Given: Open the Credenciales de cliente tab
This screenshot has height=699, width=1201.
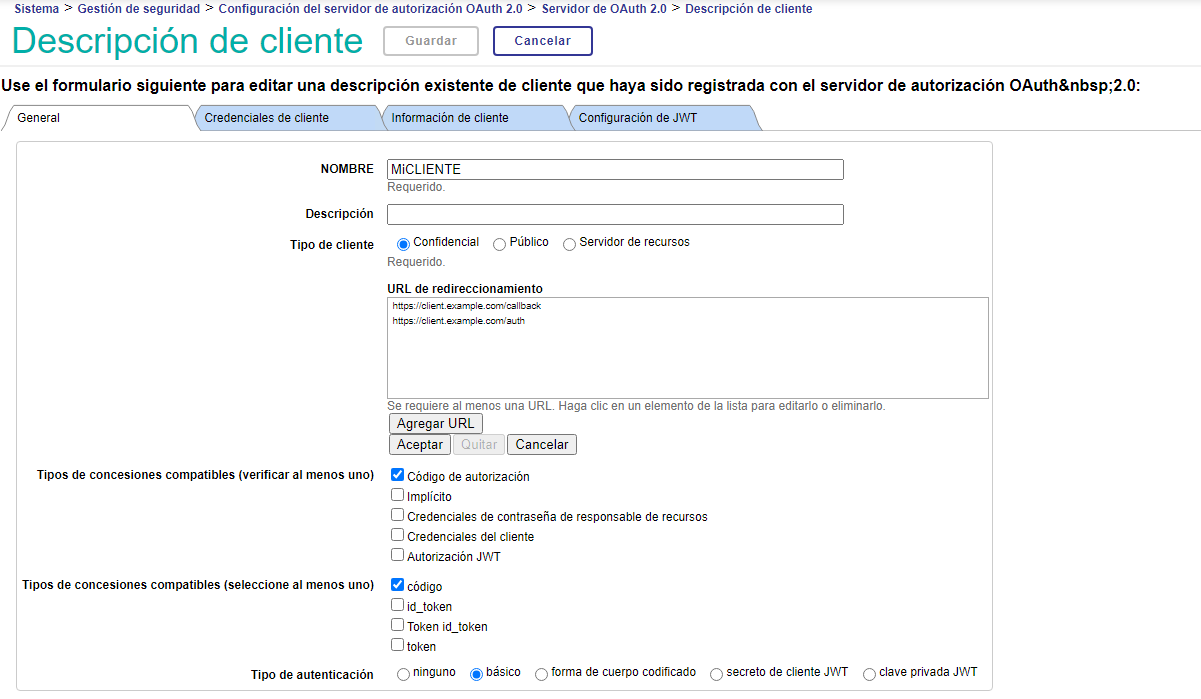Looking at the screenshot, I should click(266, 118).
